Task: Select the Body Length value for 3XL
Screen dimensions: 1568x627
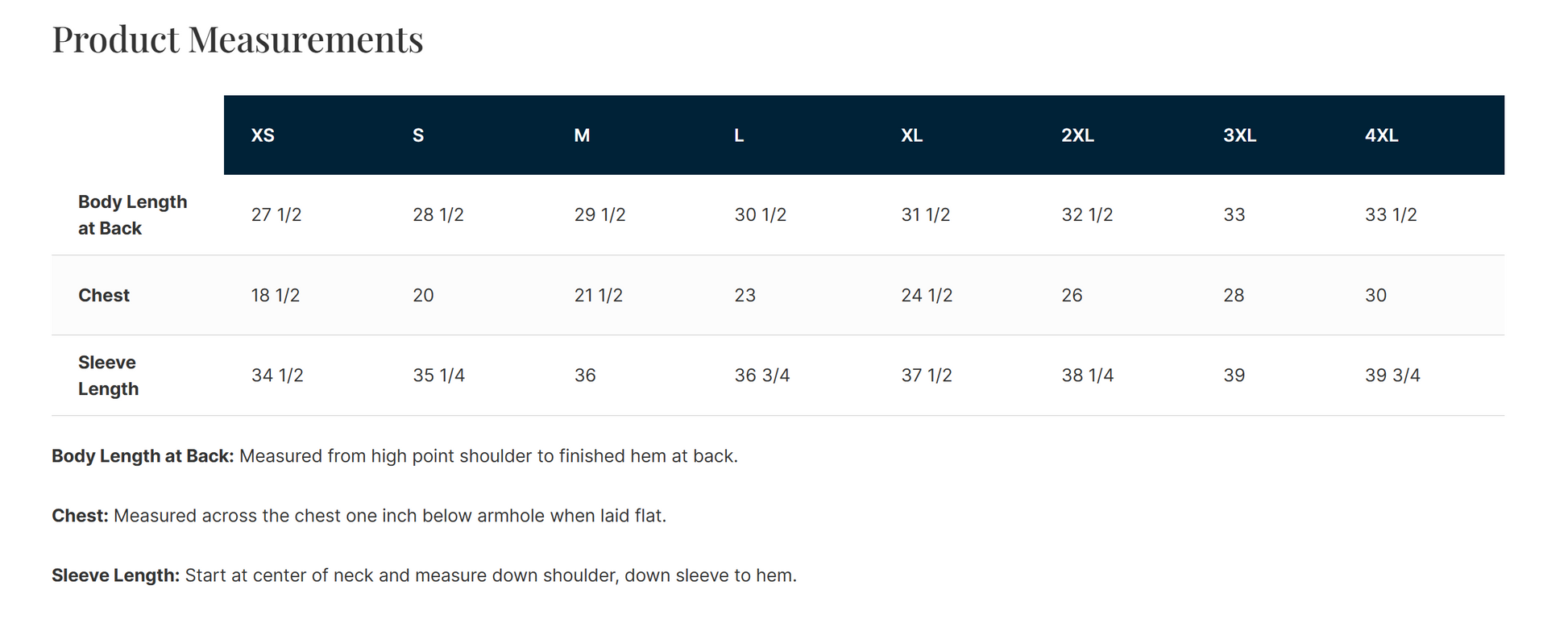Action: 1234,215
